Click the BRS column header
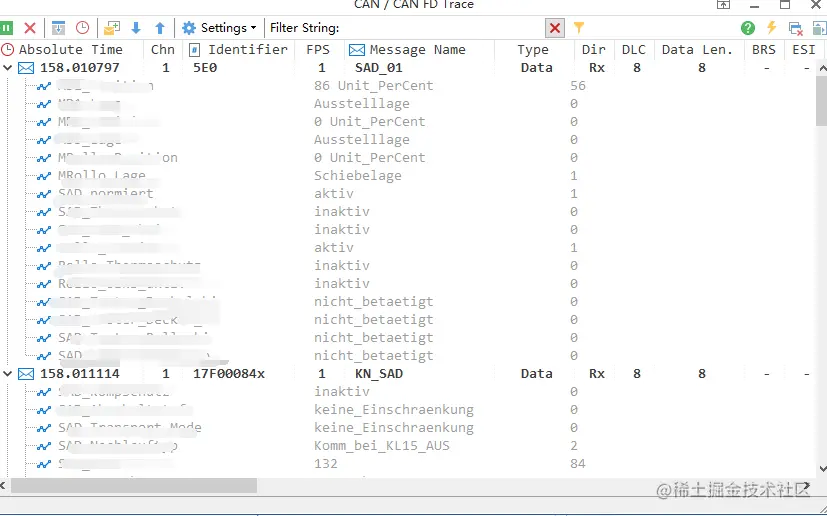Screen dimensions: 827x516 click(x=764, y=50)
